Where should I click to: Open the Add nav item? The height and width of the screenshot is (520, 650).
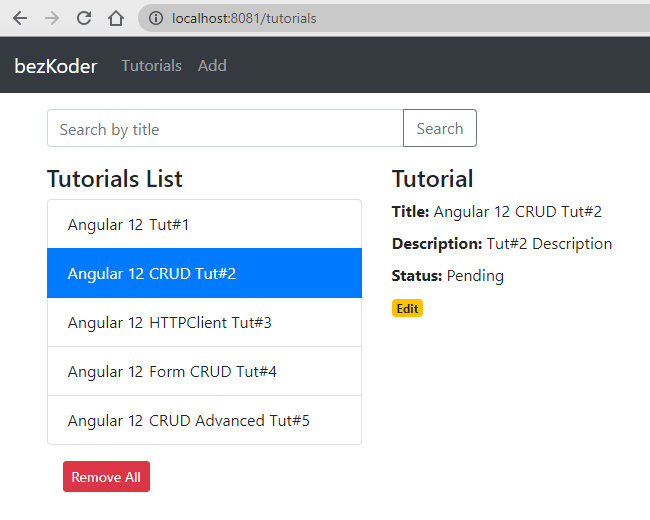[x=212, y=66]
